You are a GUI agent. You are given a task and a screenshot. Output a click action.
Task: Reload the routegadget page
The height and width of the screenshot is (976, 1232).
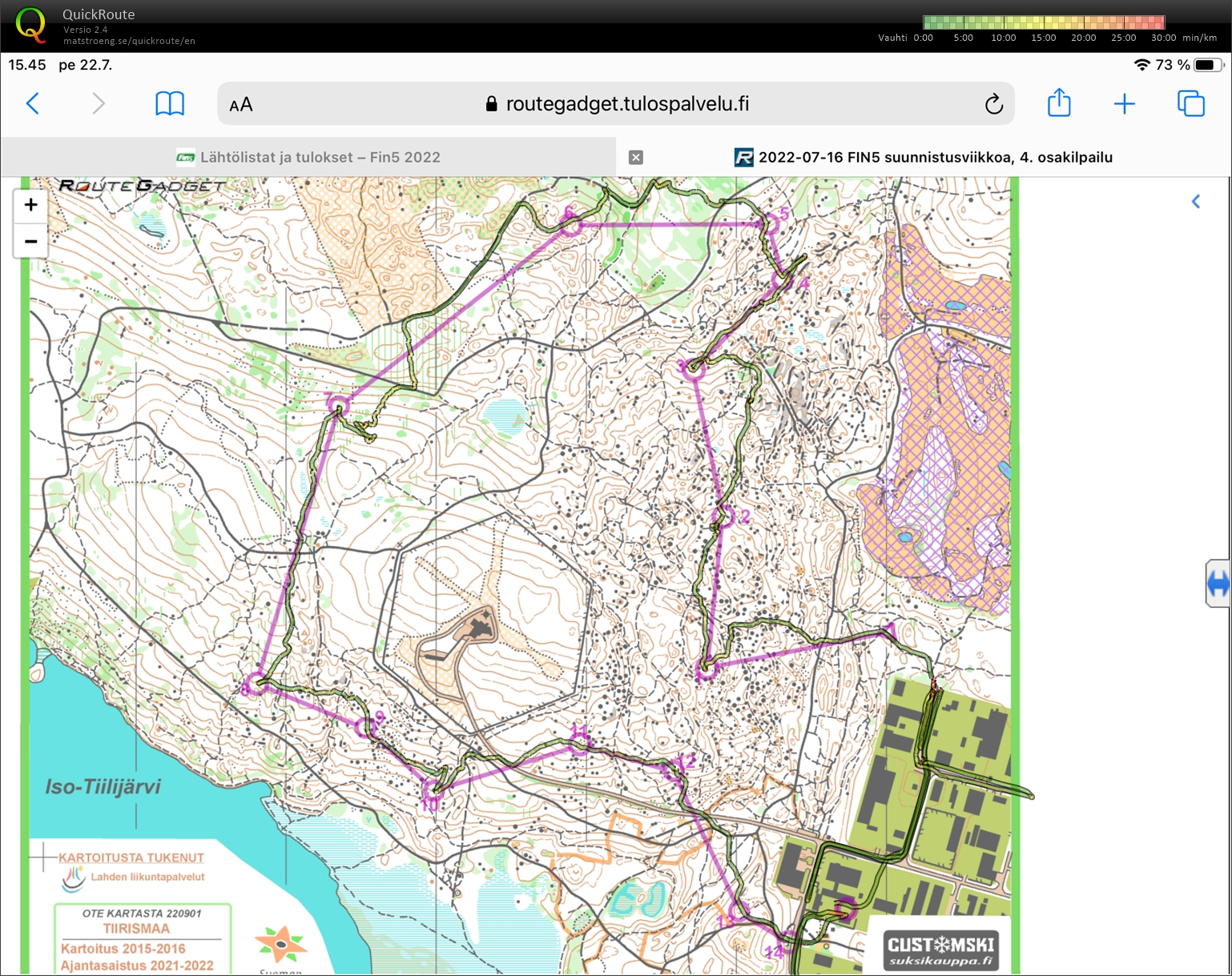tap(993, 104)
